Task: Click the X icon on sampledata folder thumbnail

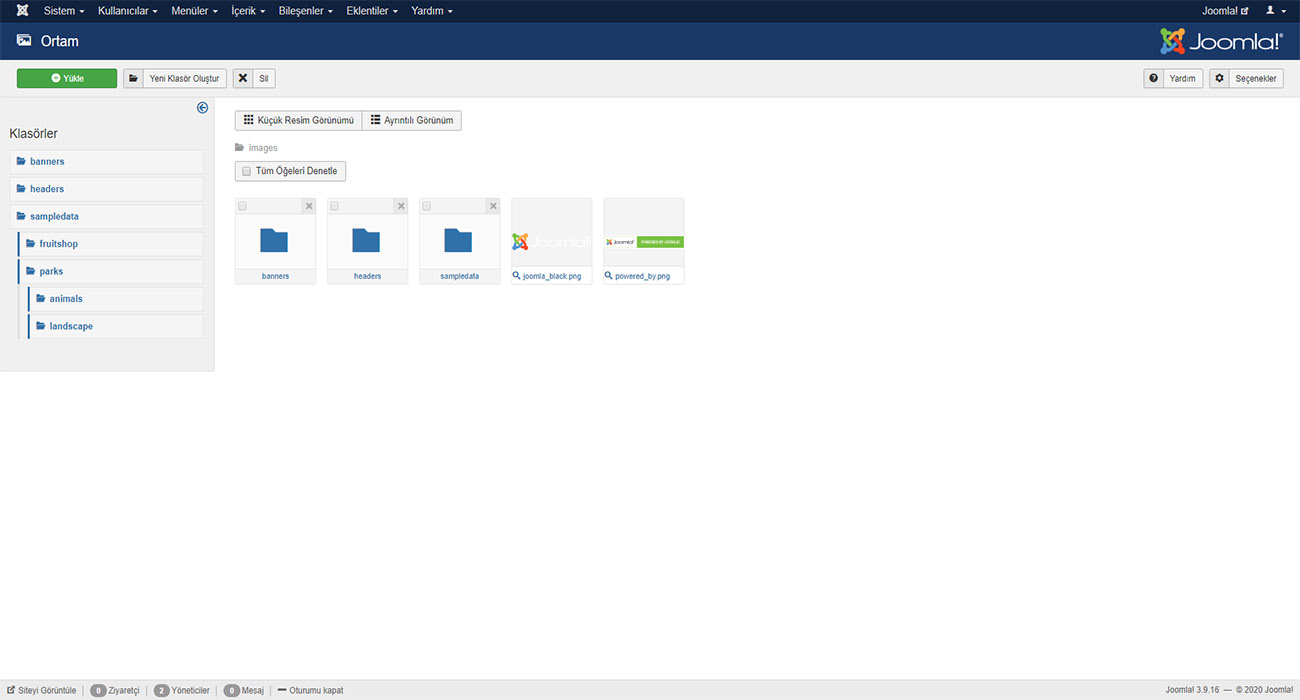Action: [x=493, y=206]
